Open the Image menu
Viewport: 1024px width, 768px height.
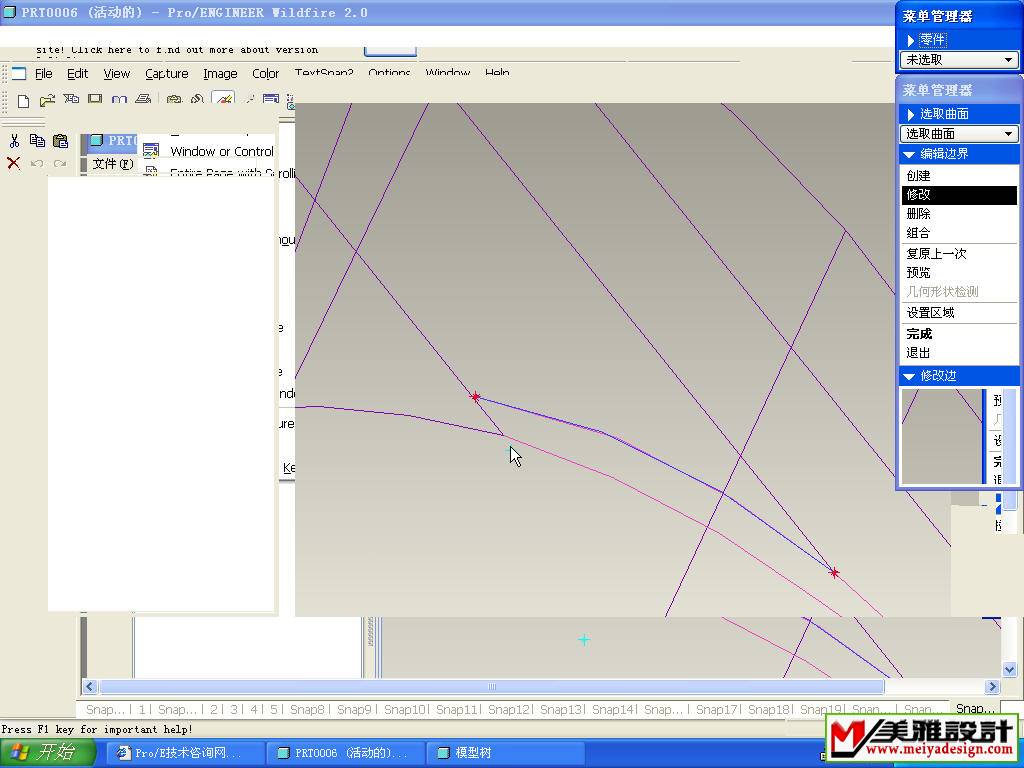click(220, 73)
